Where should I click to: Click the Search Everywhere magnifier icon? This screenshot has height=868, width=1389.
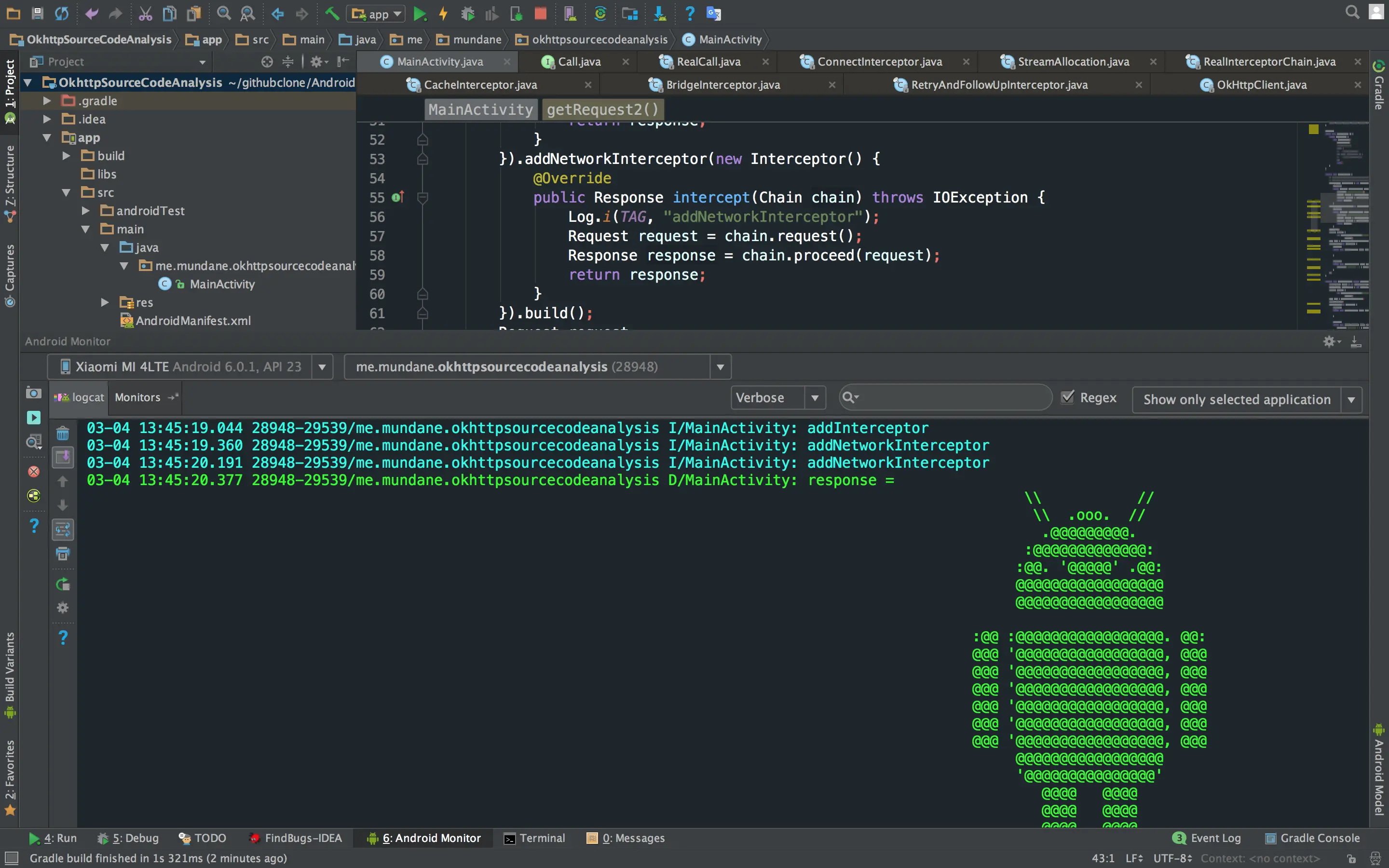[1352, 13]
